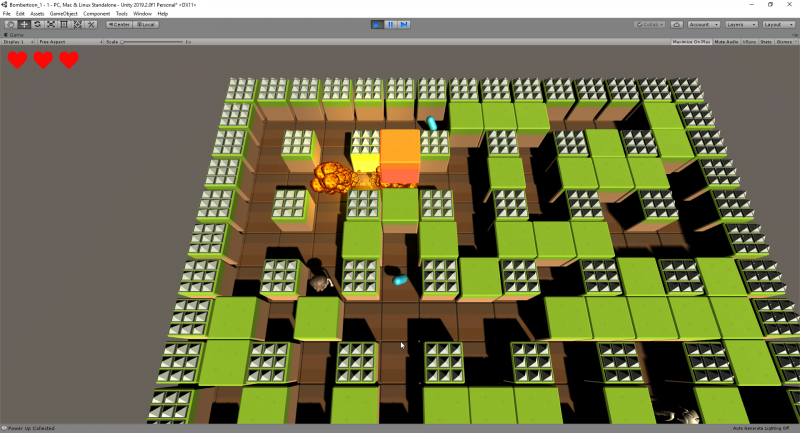Screen dimensions: 800x433
Task: Open the Layout dropdown
Action: [x=779, y=24]
